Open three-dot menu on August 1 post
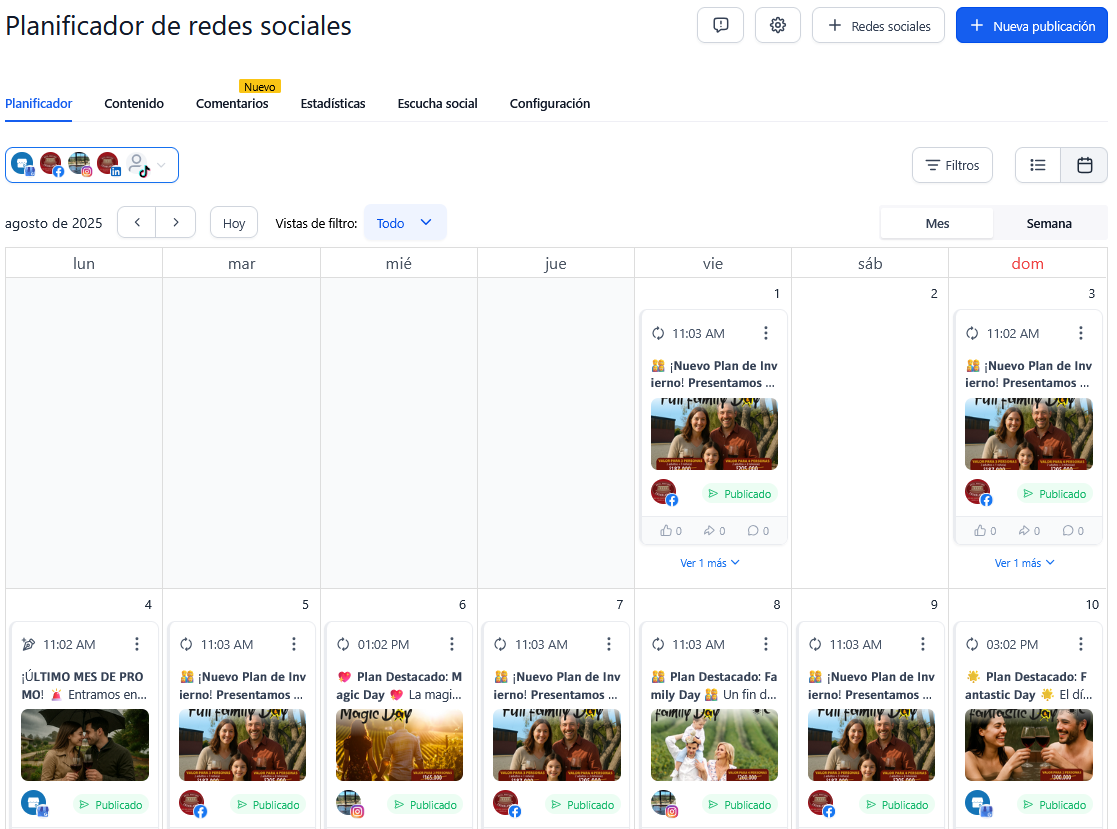Screen dimensions: 1117x829 (766, 333)
